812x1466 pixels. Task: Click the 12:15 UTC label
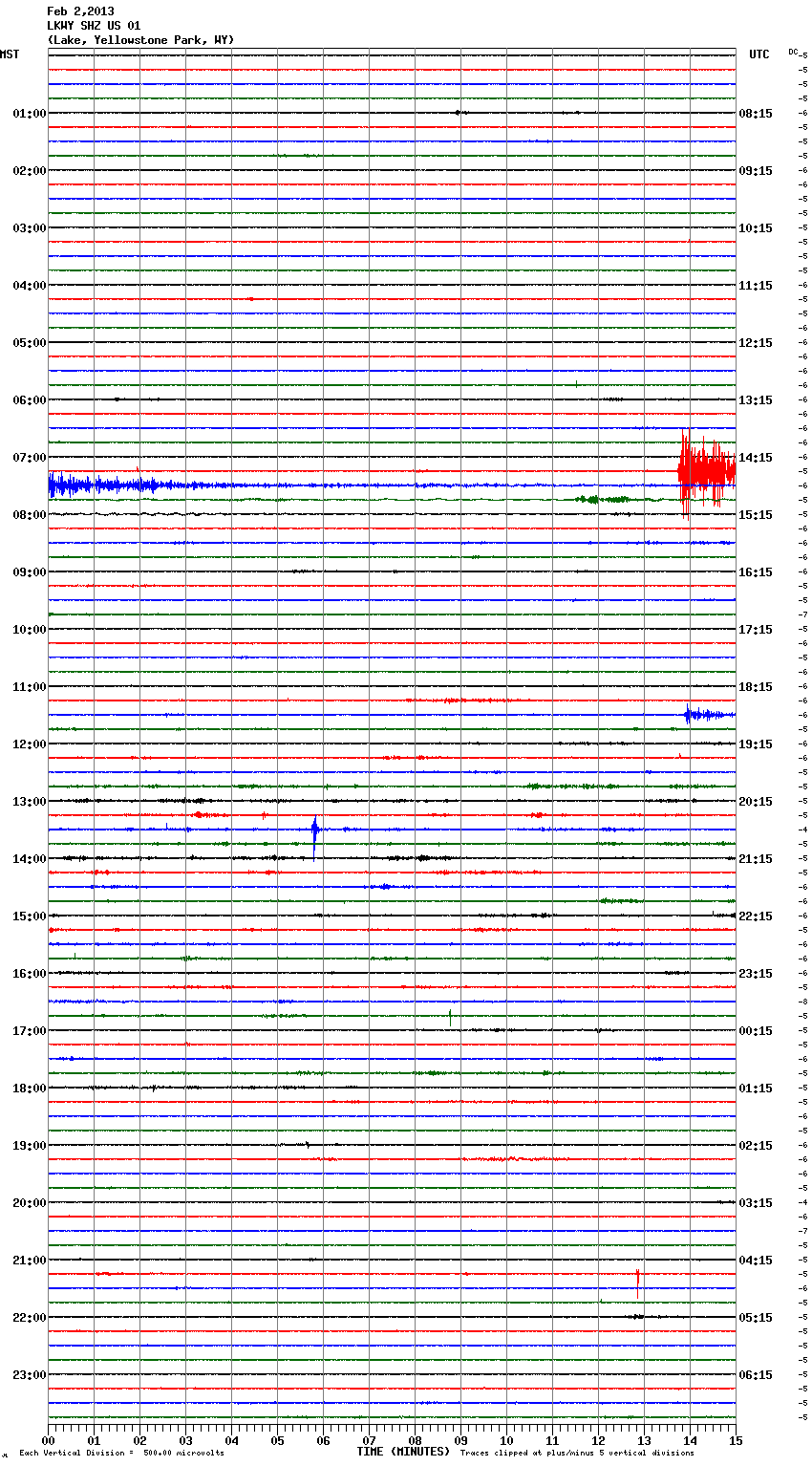coord(756,343)
